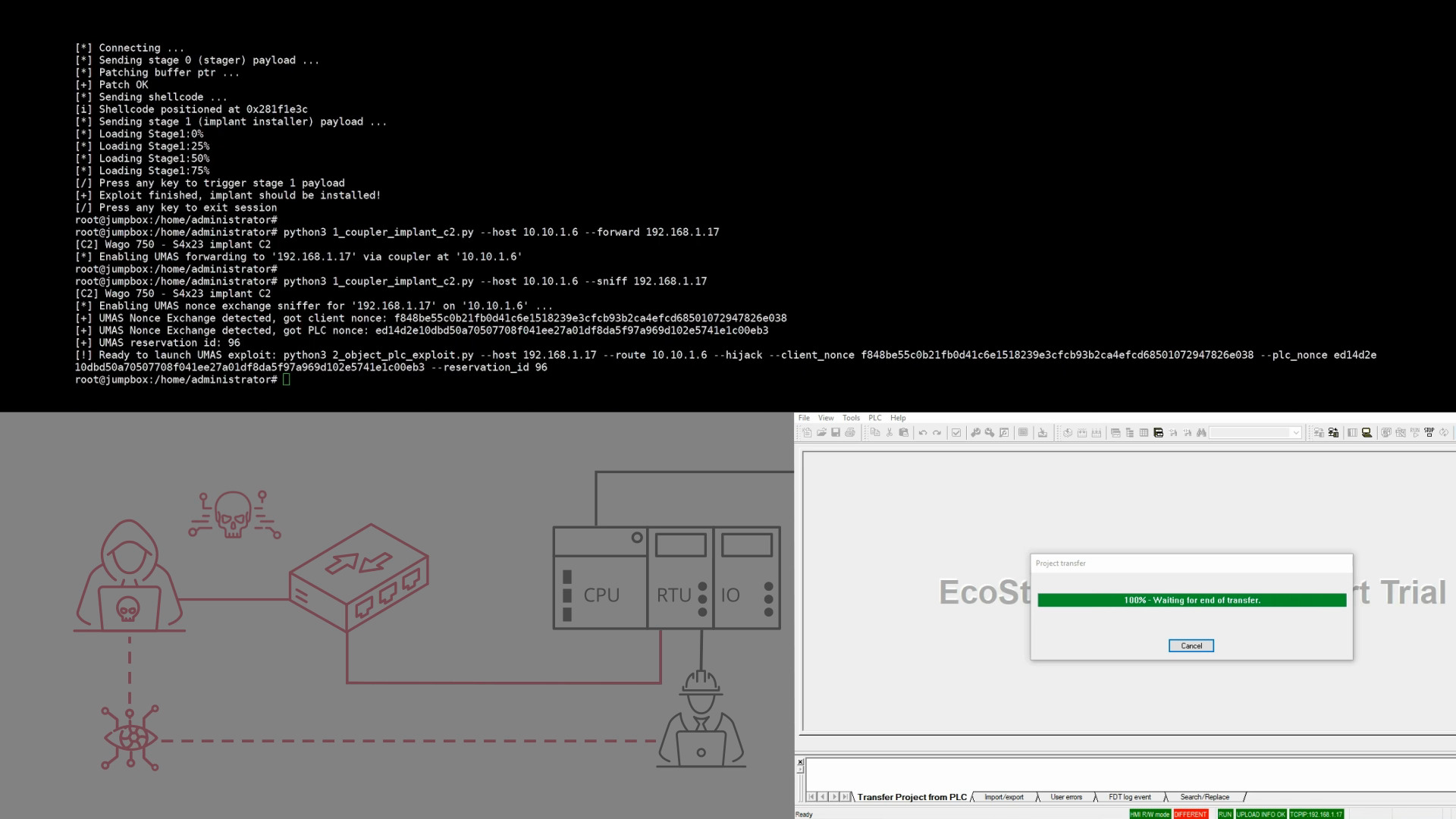Click the terminal prompt cursor on the last line
1456x819 pixels.
coord(286,380)
